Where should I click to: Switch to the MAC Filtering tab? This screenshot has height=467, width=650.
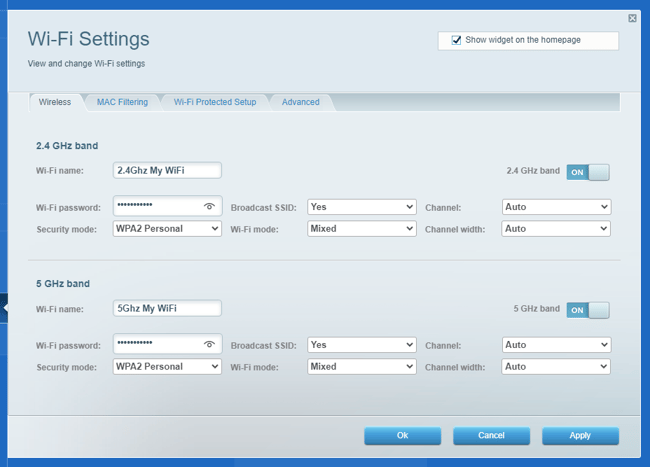click(x=122, y=102)
